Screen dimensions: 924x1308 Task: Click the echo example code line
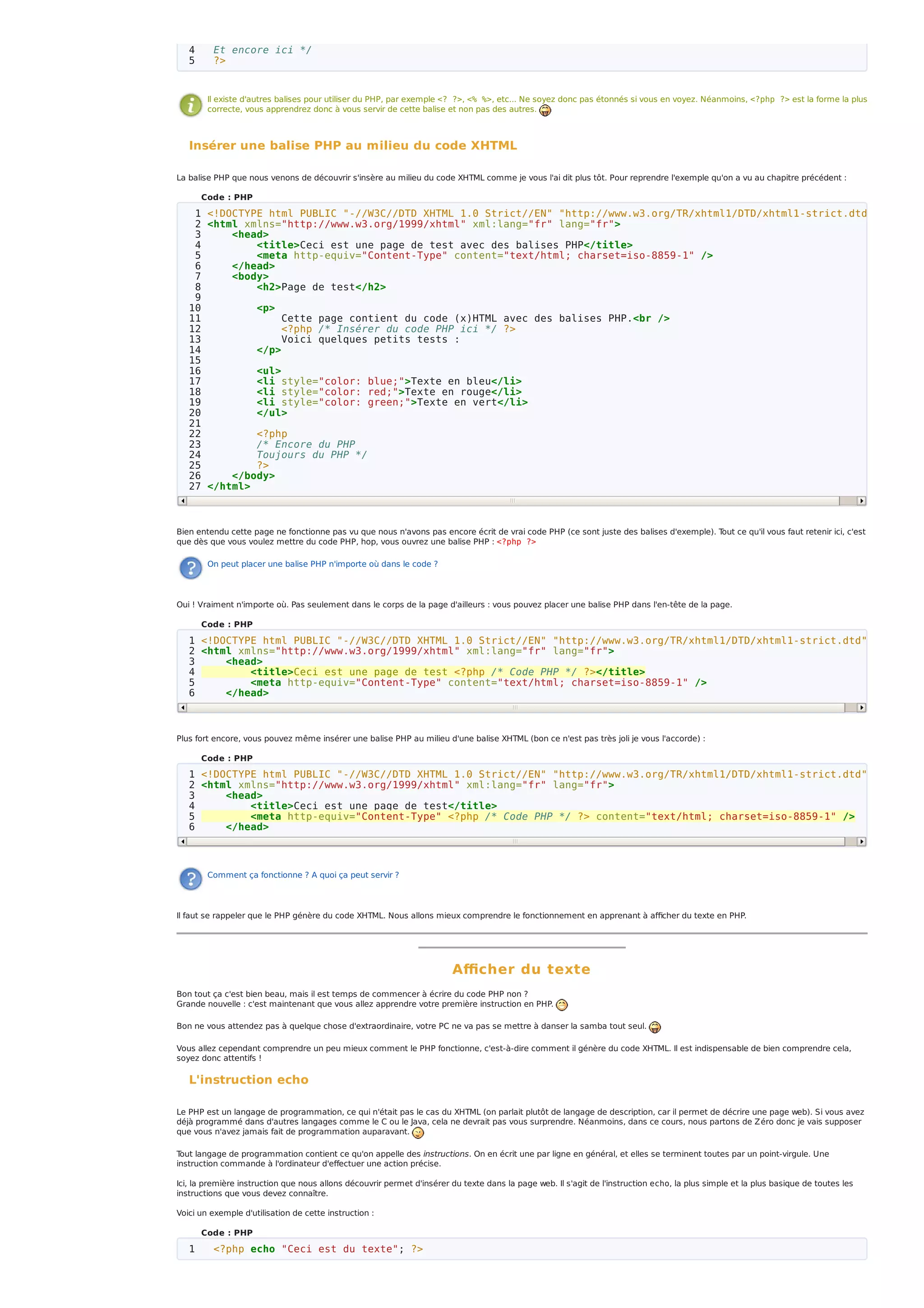318,1249
